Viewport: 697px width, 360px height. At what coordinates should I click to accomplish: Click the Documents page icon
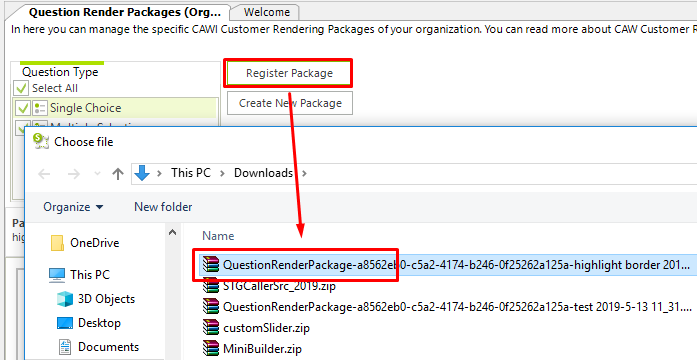[x=65, y=347]
